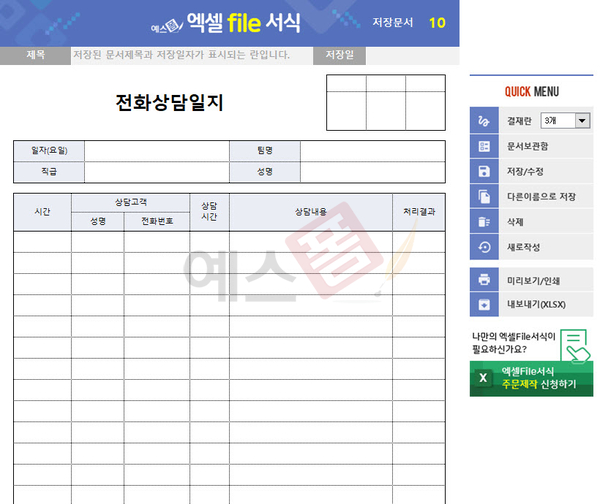Click the 엑셀 file 서식 header title

tap(244, 23)
